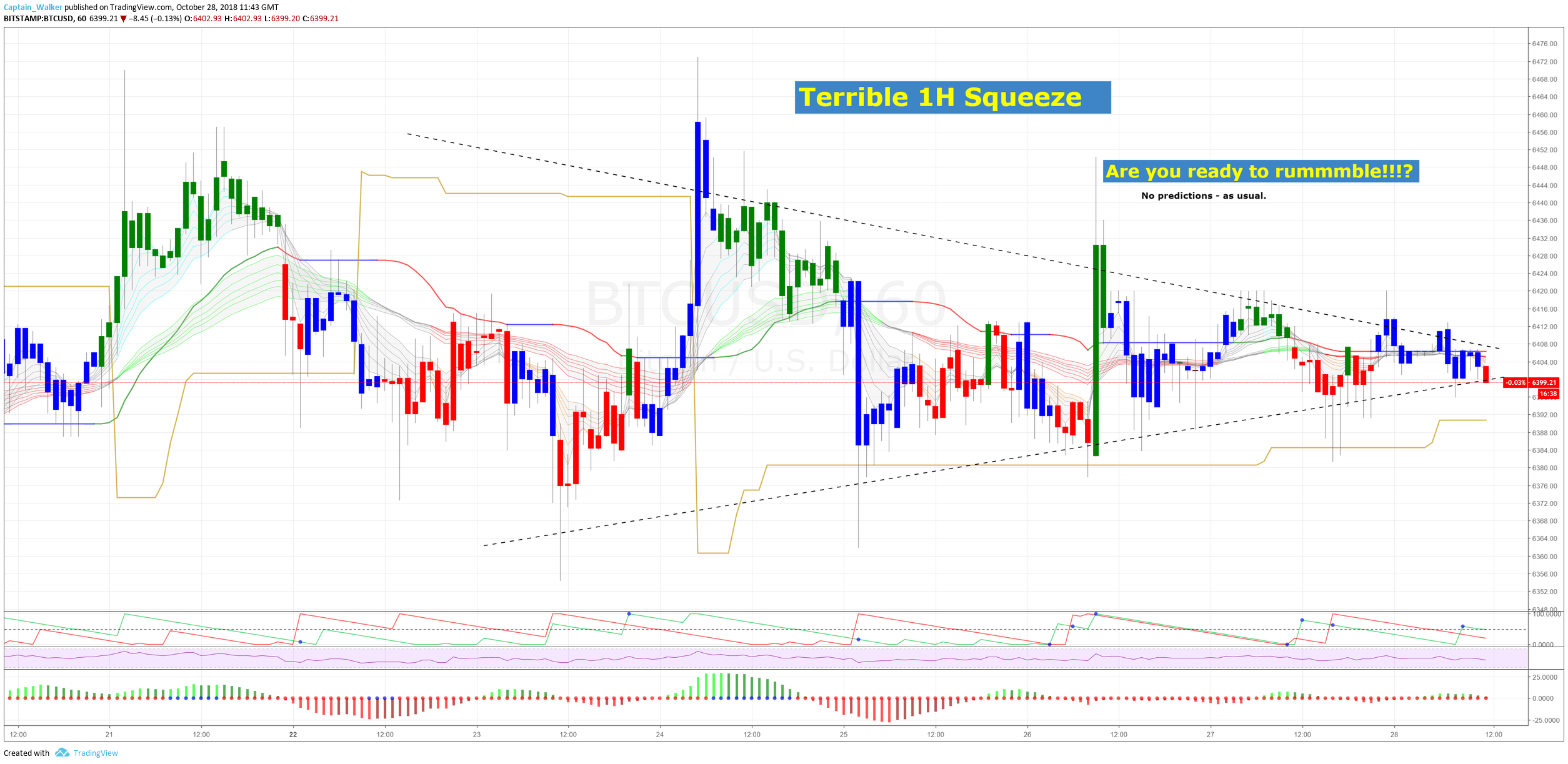This screenshot has height=764, width=1568.
Task: Click the 6476.00 price axis label
Action: click(x=1545, y=44)
